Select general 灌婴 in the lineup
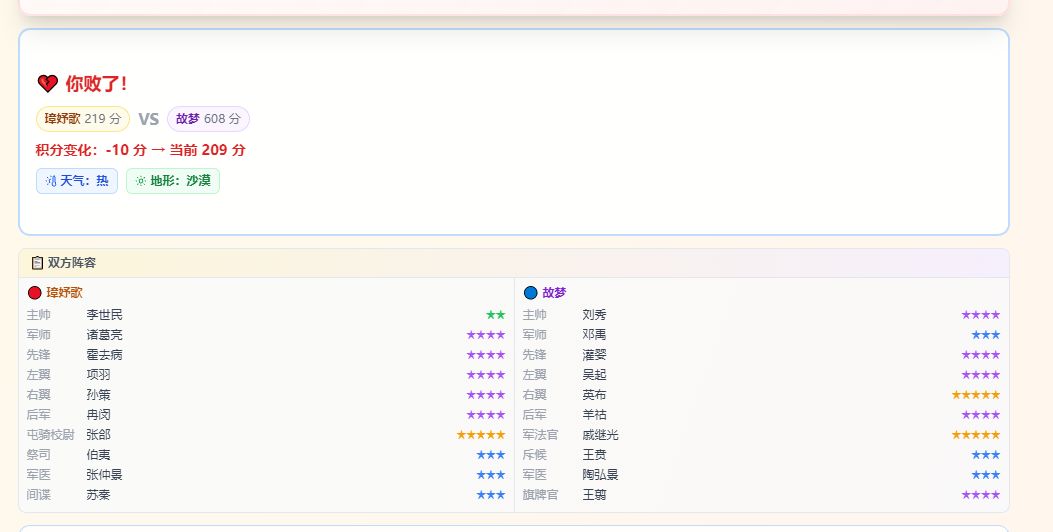Viewport: 1053px width, 532px height. point(594,355)
